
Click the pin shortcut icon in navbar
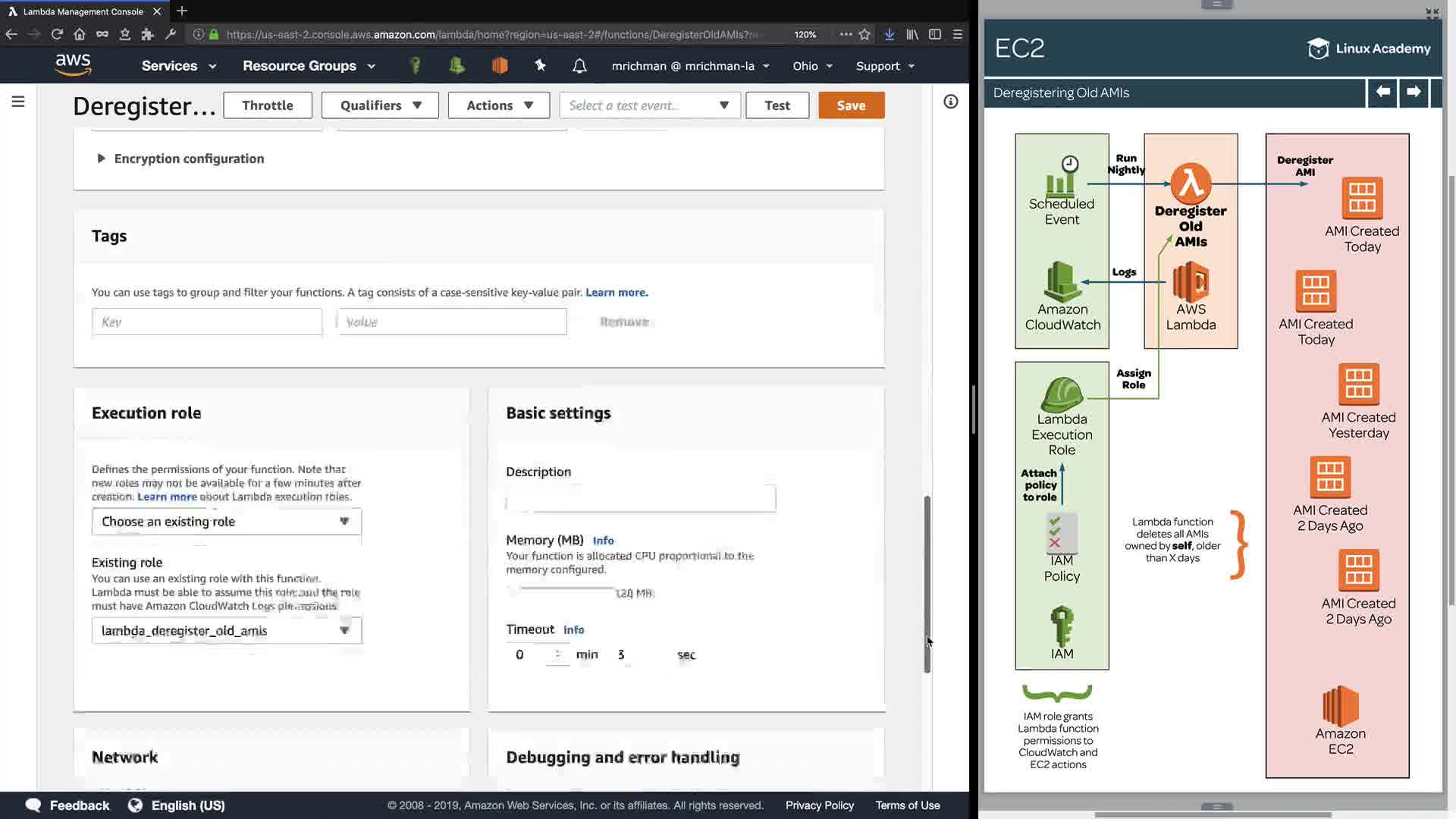pos(540,66)
